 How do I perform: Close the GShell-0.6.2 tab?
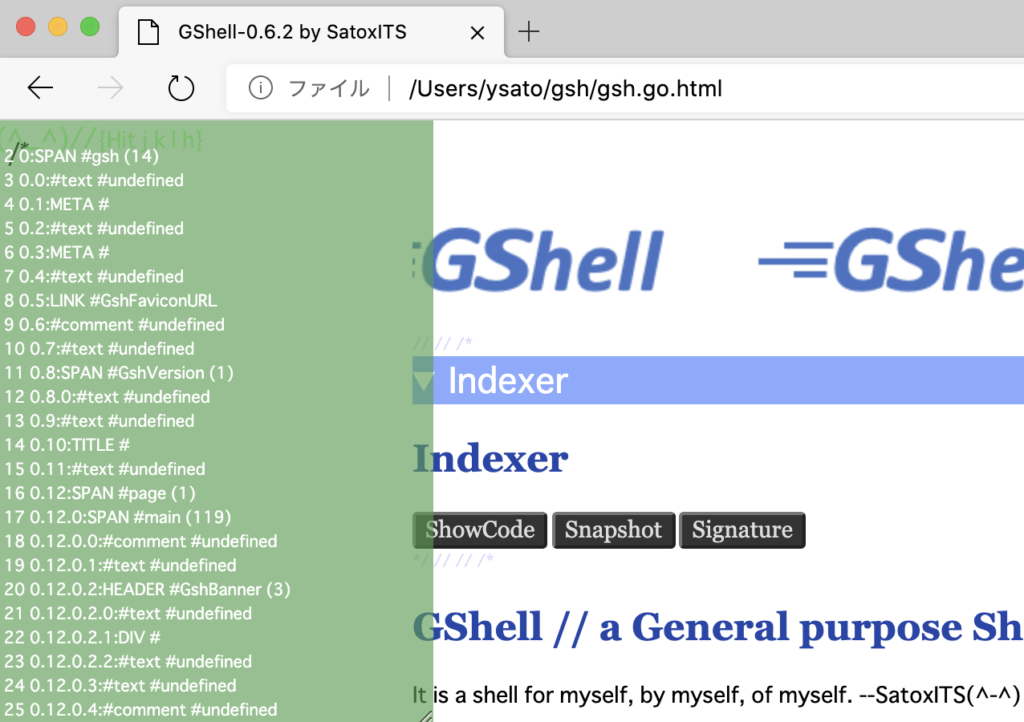tap(477, 32)
